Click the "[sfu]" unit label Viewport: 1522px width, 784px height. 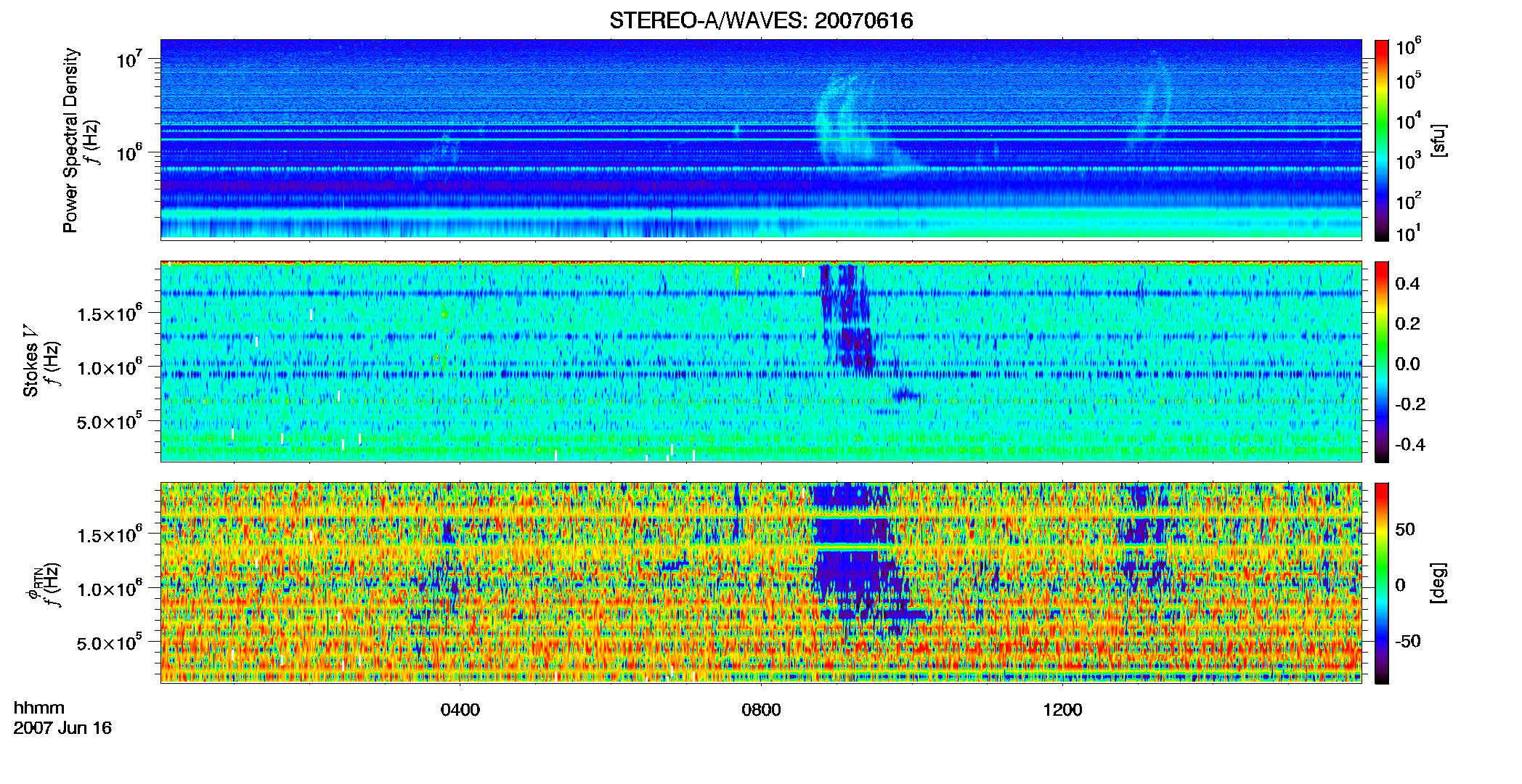[1439, 140]
